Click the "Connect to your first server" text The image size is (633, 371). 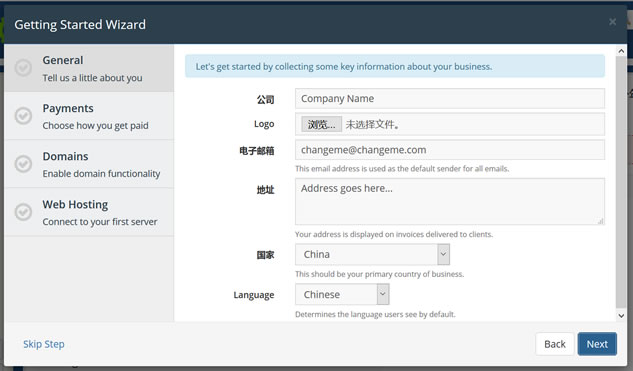point(100,222)
